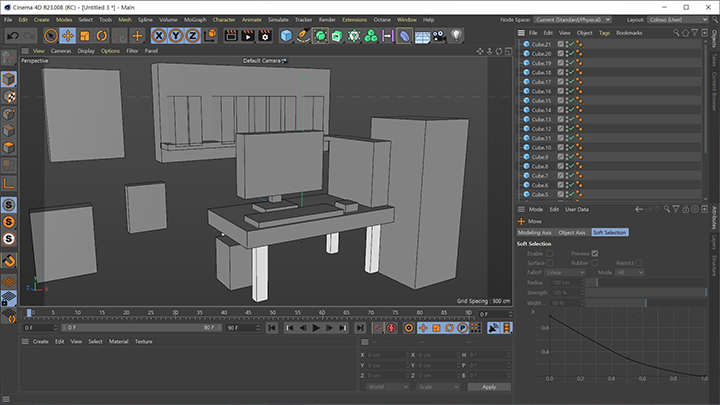Viewport: 720px width, 405px height.
Task: Click the Undo arrow icon
Action: pos(13,36)
